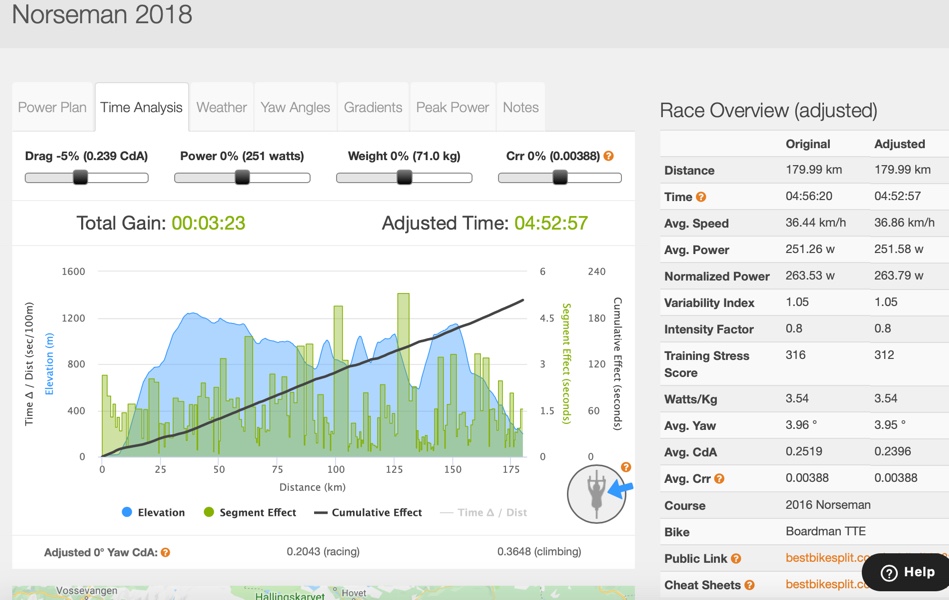Switch to the Power Plan tab
Viewport: 949px width, 600px height.
coord(52,107)
